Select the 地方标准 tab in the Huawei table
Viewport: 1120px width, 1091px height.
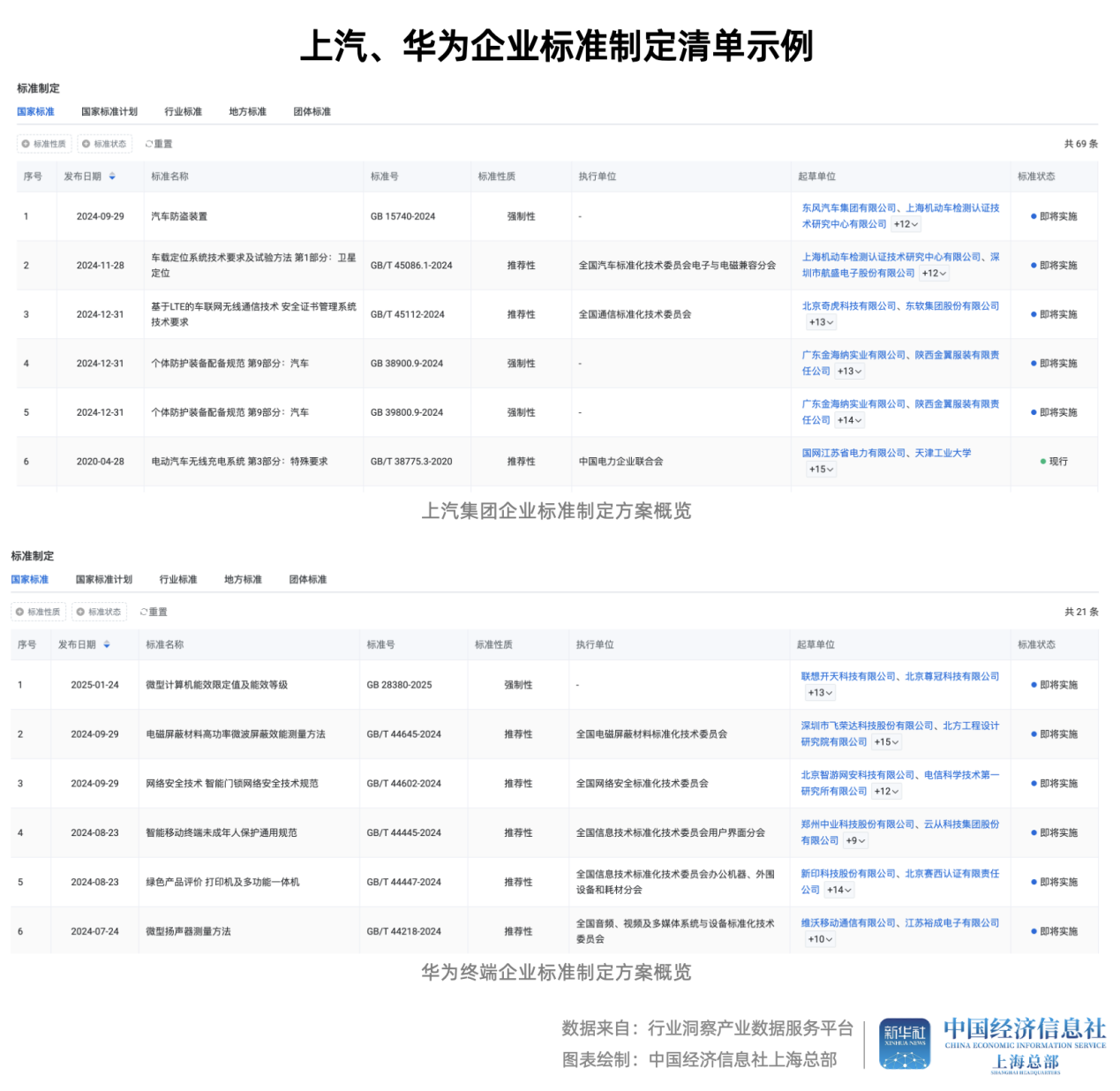click(244, 579)
